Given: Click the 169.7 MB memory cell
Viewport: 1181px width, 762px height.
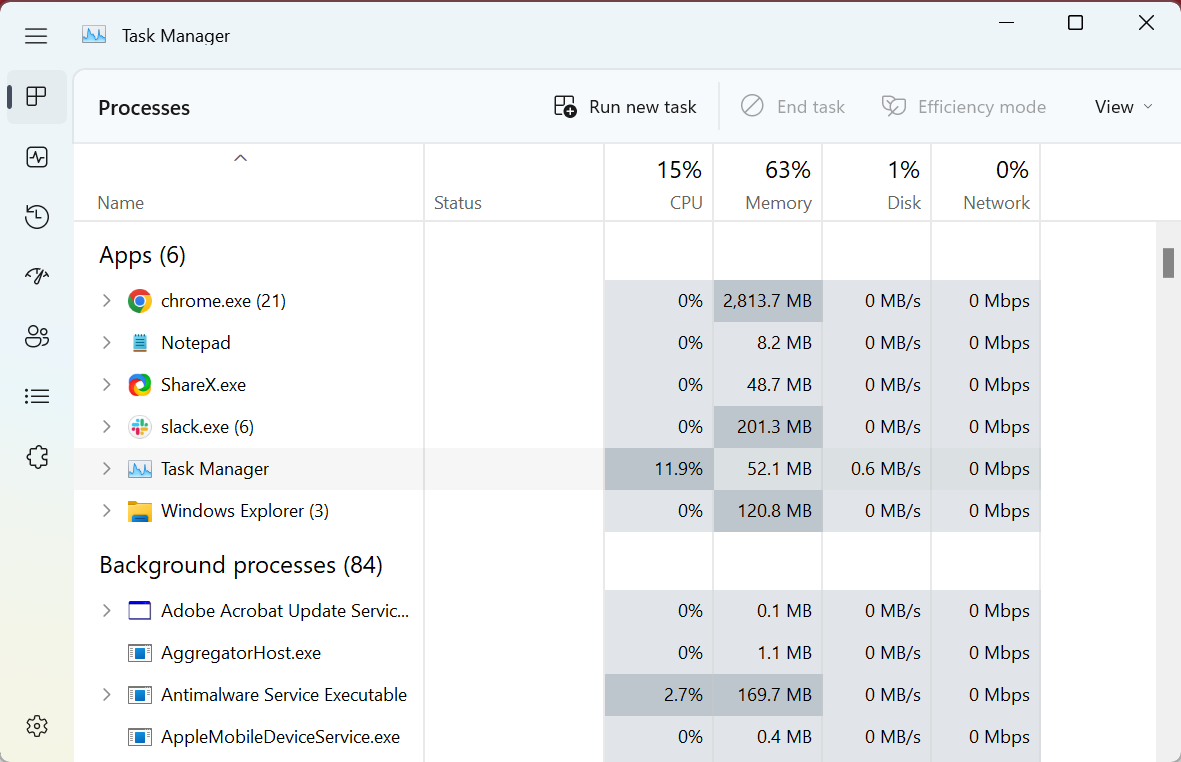Looking at the screenshot, I should (768, 695).
